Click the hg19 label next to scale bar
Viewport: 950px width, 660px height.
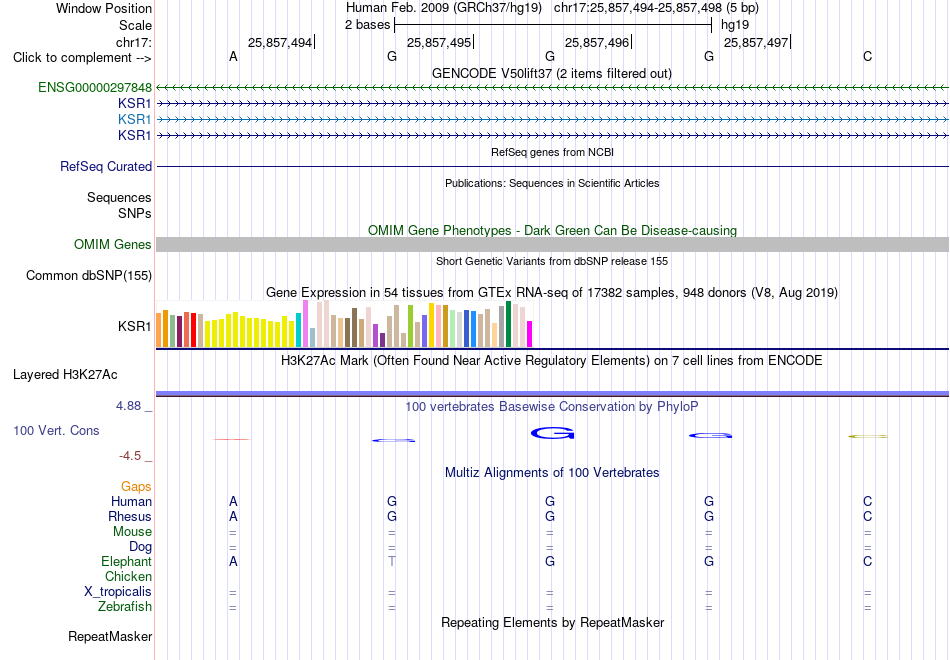735,25
